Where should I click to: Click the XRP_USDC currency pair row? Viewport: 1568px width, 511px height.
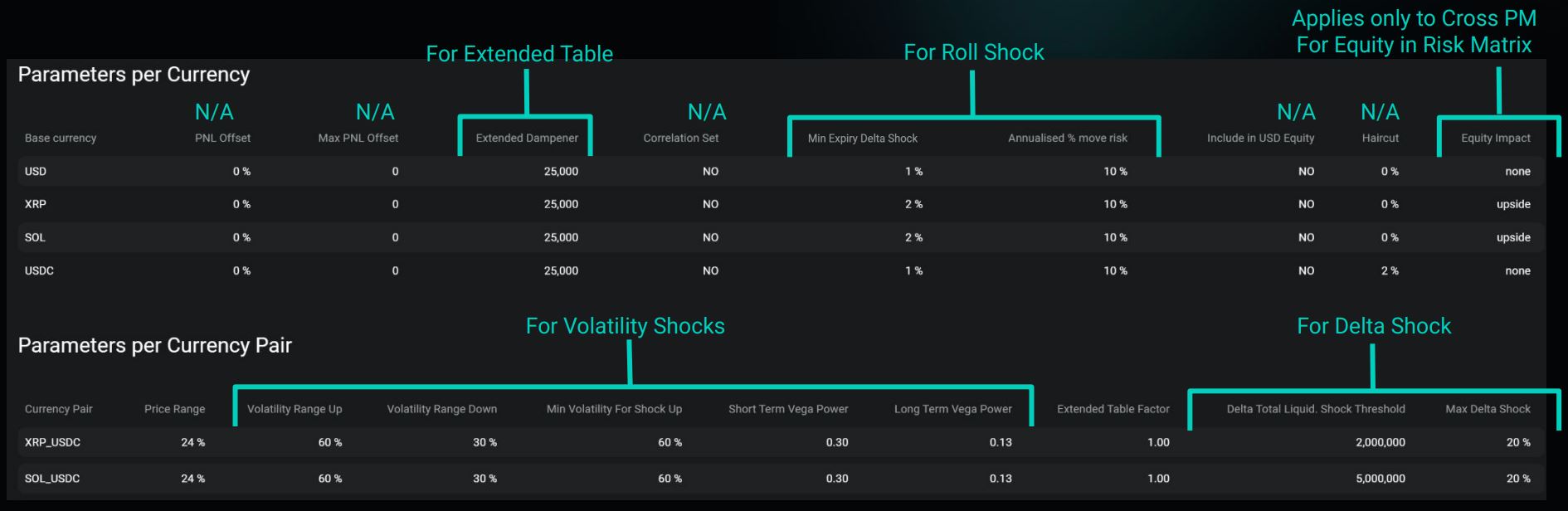pos(52,442)
